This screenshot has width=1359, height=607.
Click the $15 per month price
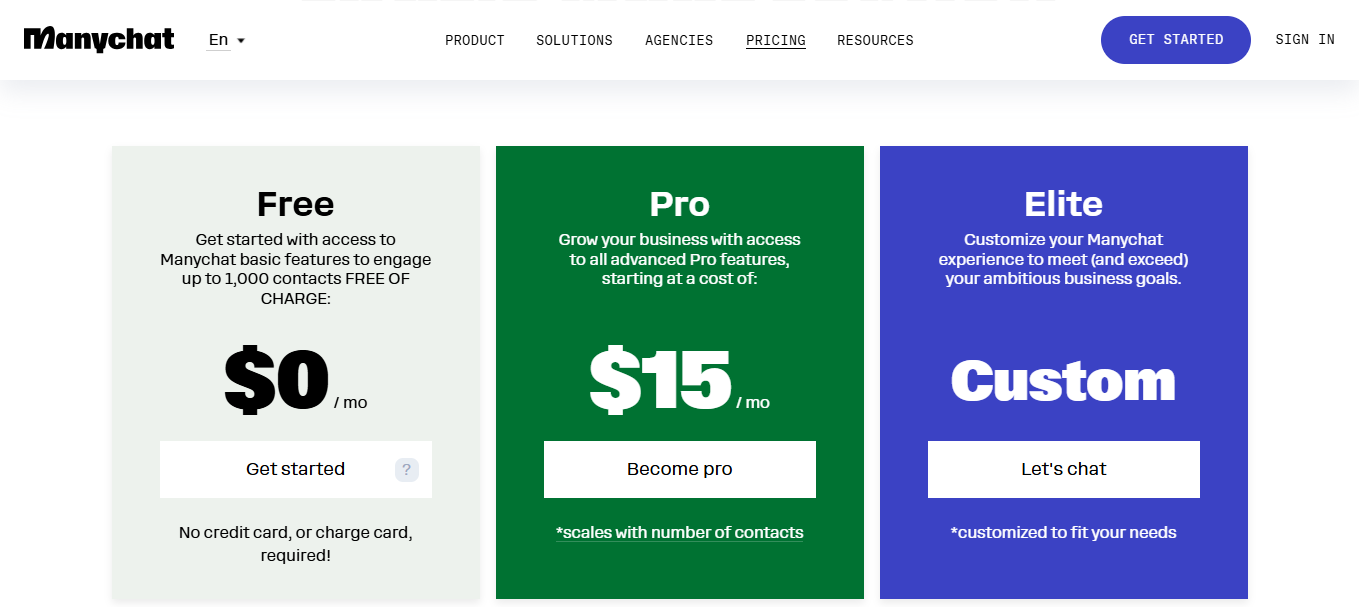tap(662, 381)
